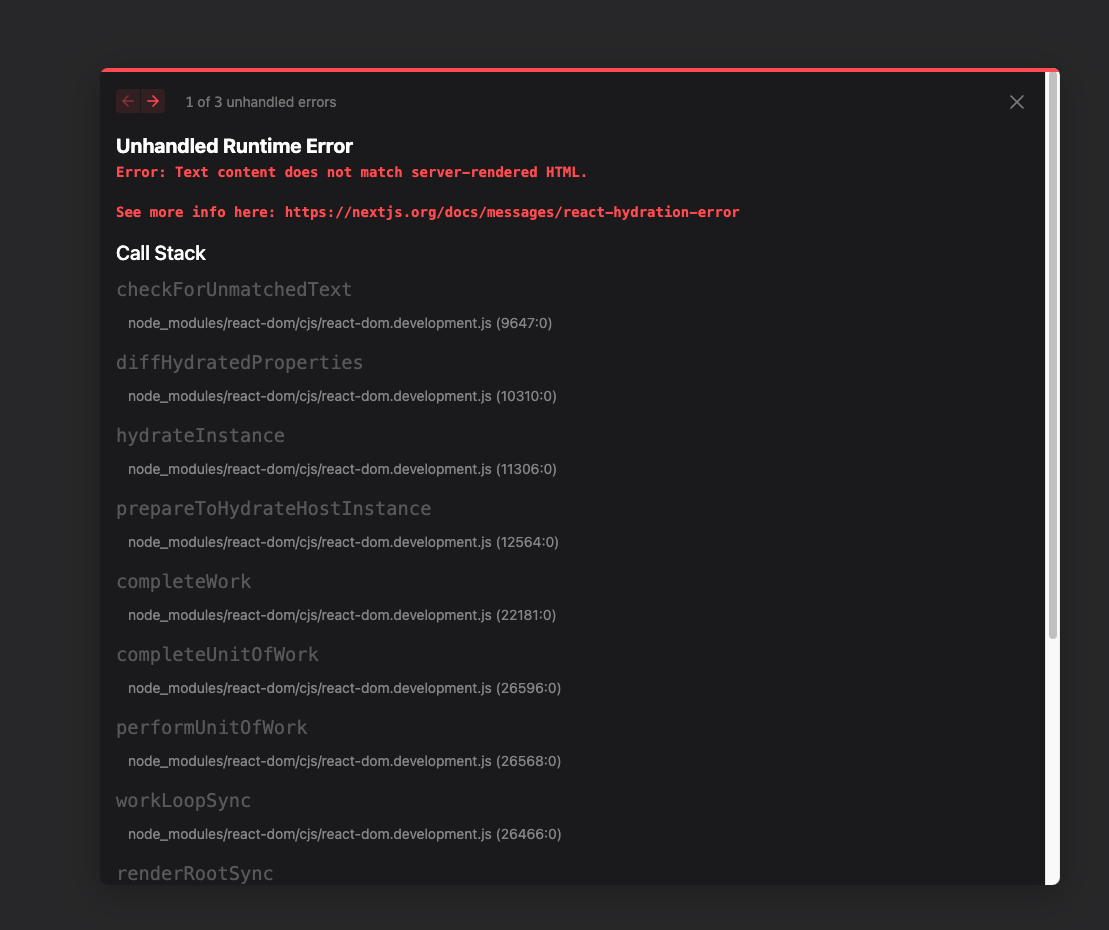Click the react-dom.development.js path under checkForUnmatchedText
1109x930 pixels.
340,323
